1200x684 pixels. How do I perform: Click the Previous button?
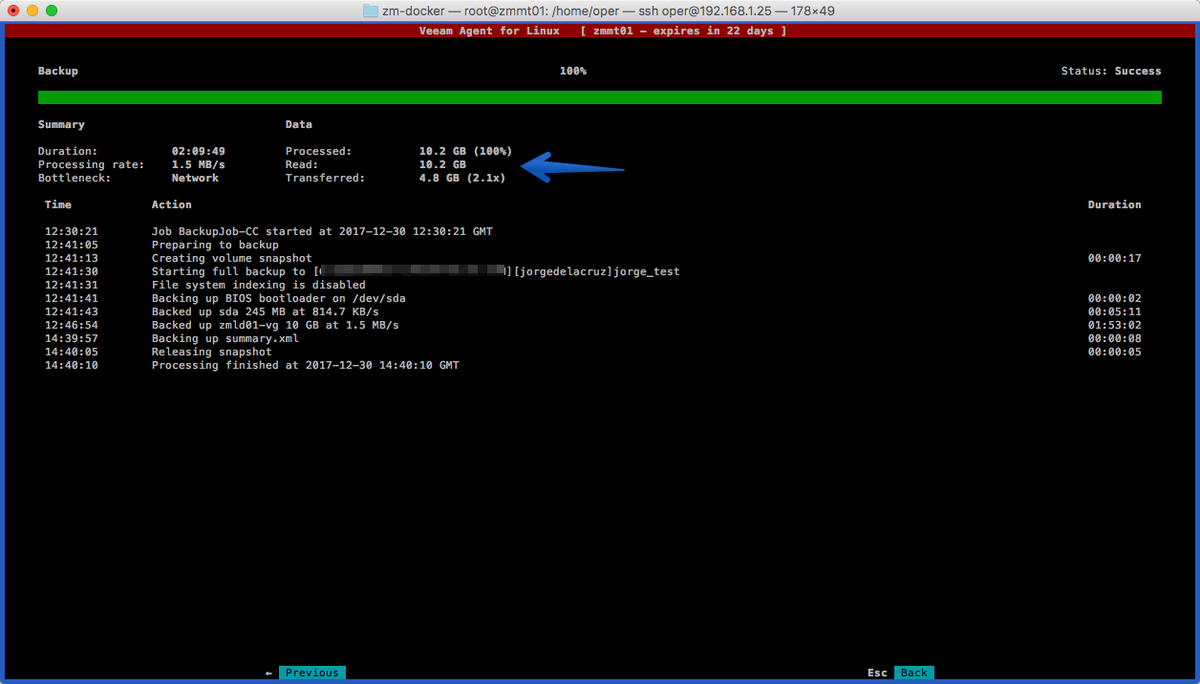pos(312,673)
